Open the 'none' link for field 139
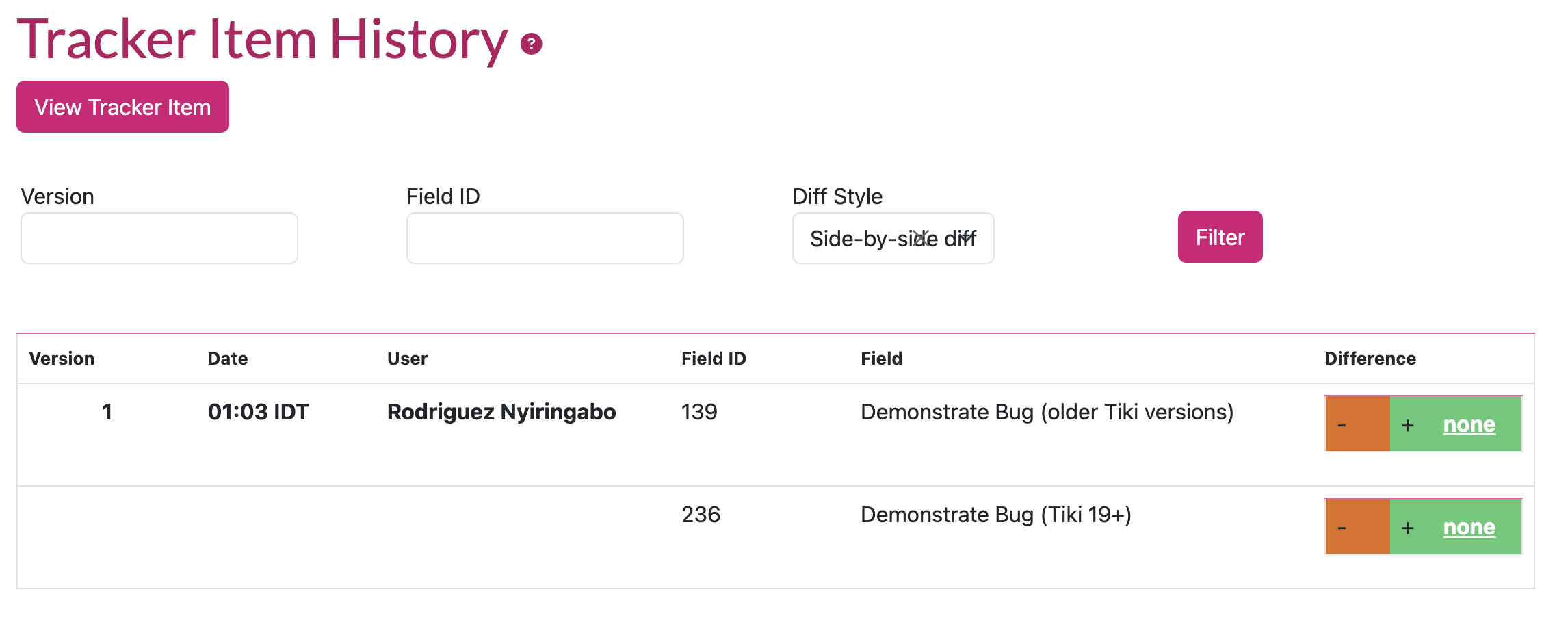This screenshot has width=1568, height=620. 1469,424
